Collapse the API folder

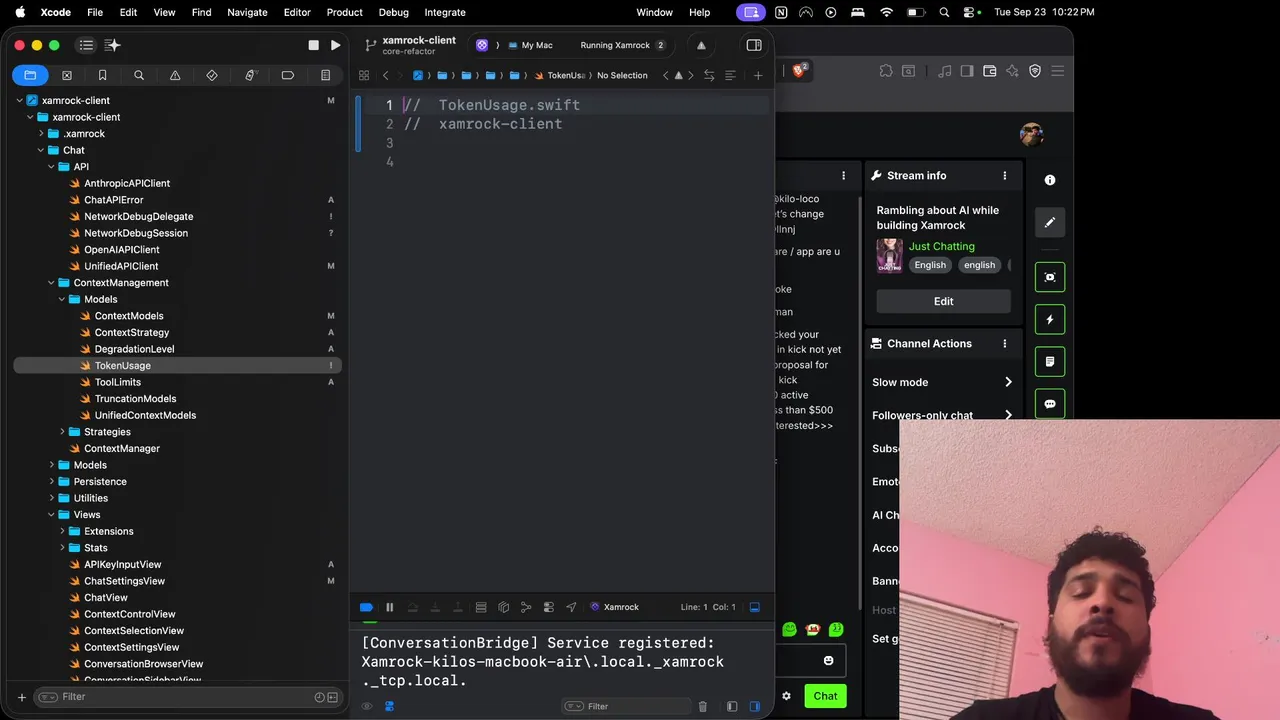click(x=52, y=167)
